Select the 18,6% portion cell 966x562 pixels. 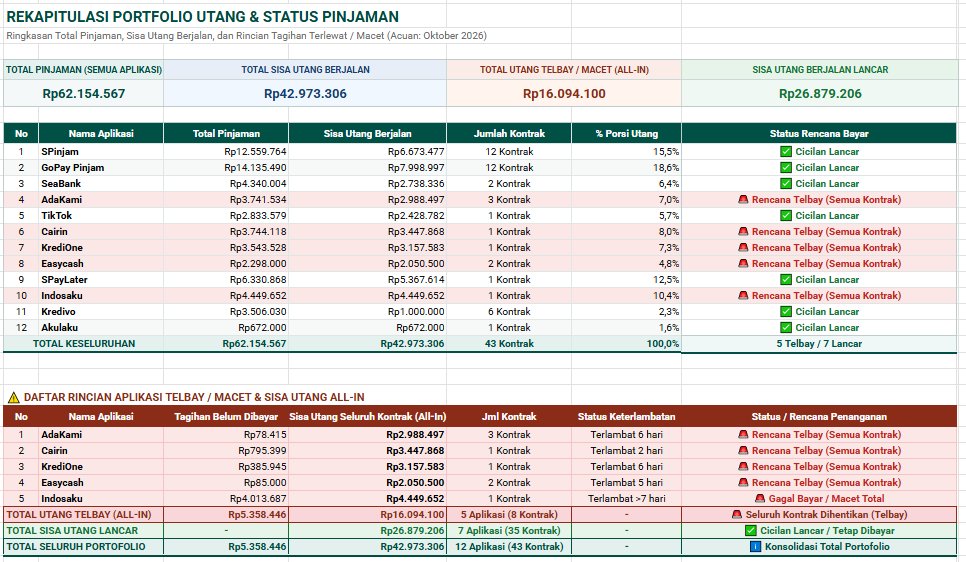(x=627, y=168)
